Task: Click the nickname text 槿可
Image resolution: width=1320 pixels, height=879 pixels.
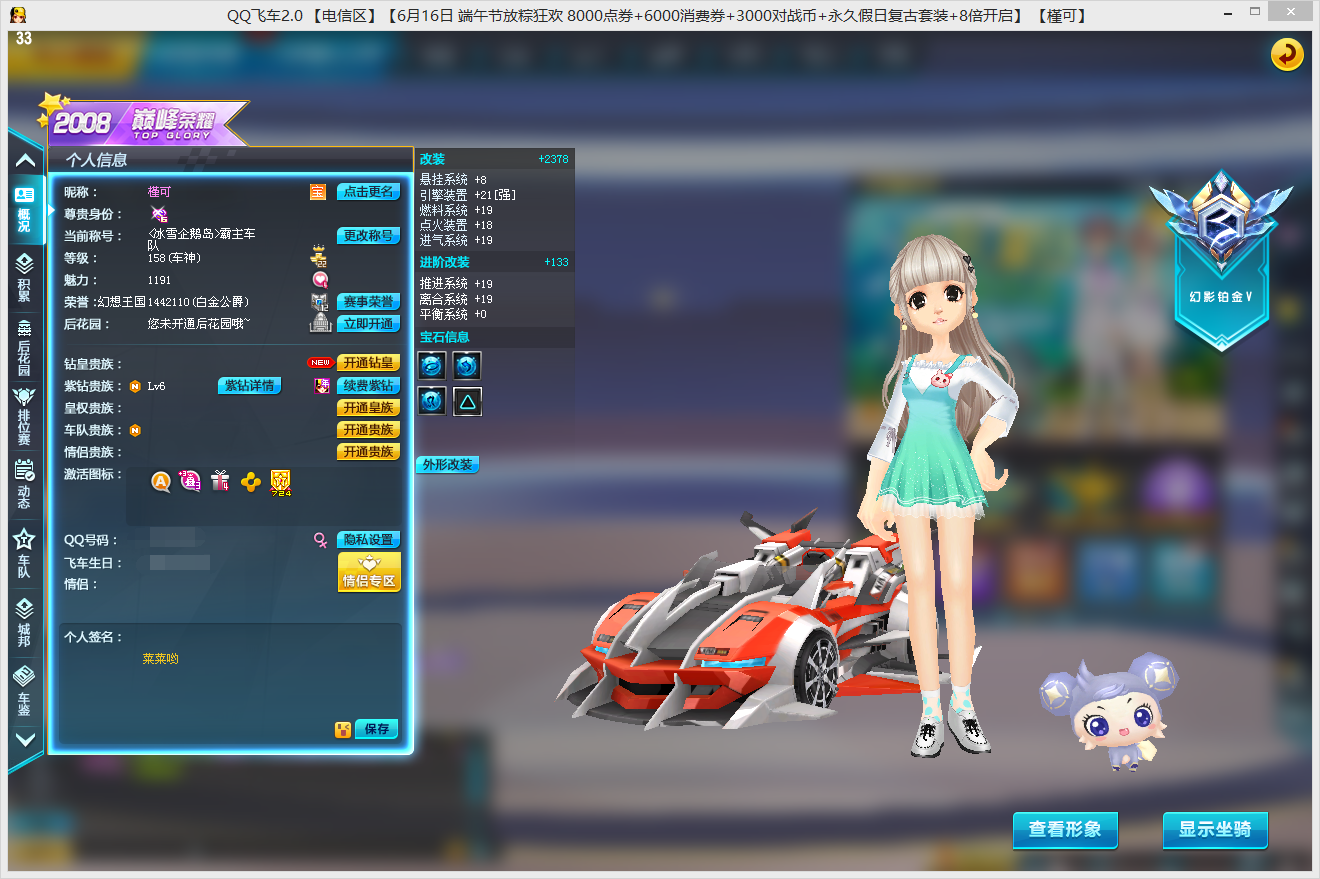Action: [x=160, y=192]
